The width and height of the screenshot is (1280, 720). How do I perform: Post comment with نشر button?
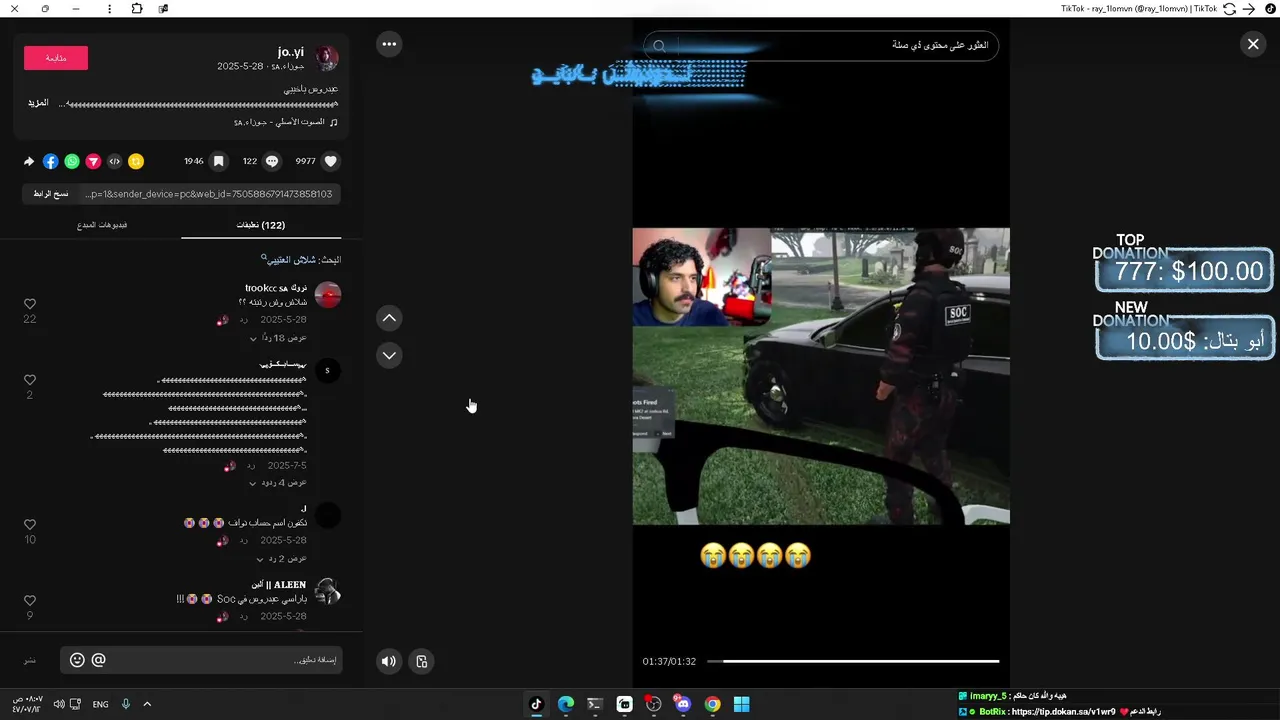click(30, 661)
